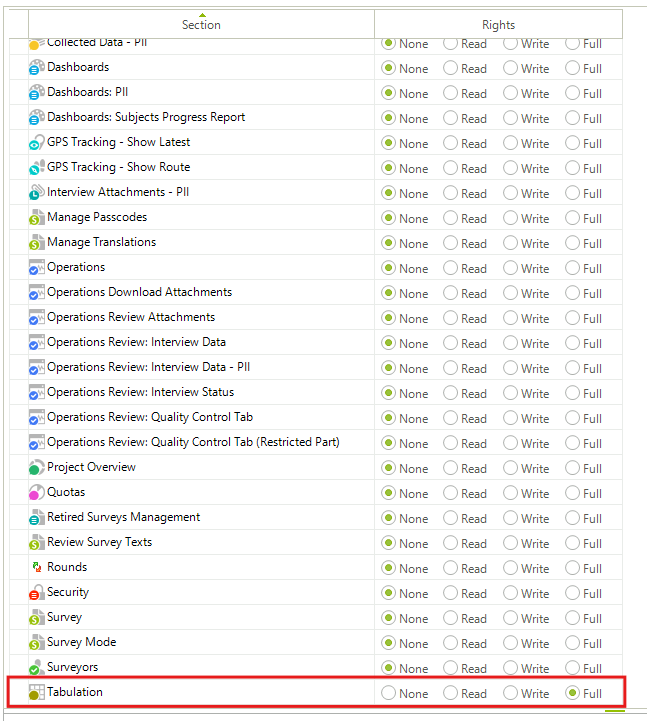Screen dimensions: 647x721
Task: Select the Operations Review: Quality Control Tab (Restricted Part) row
Action: click(x=316, y=442)
